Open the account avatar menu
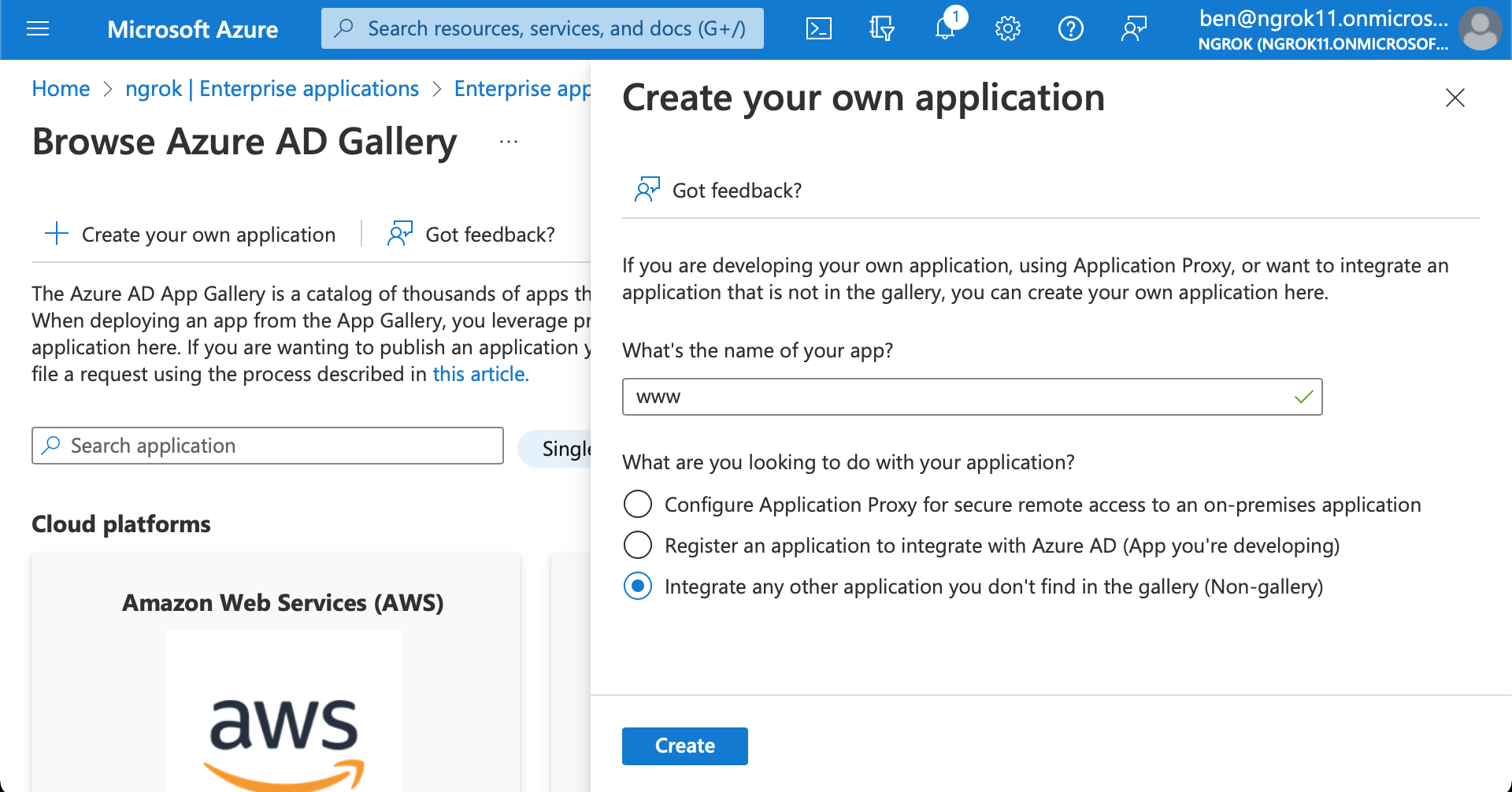 1480,28
